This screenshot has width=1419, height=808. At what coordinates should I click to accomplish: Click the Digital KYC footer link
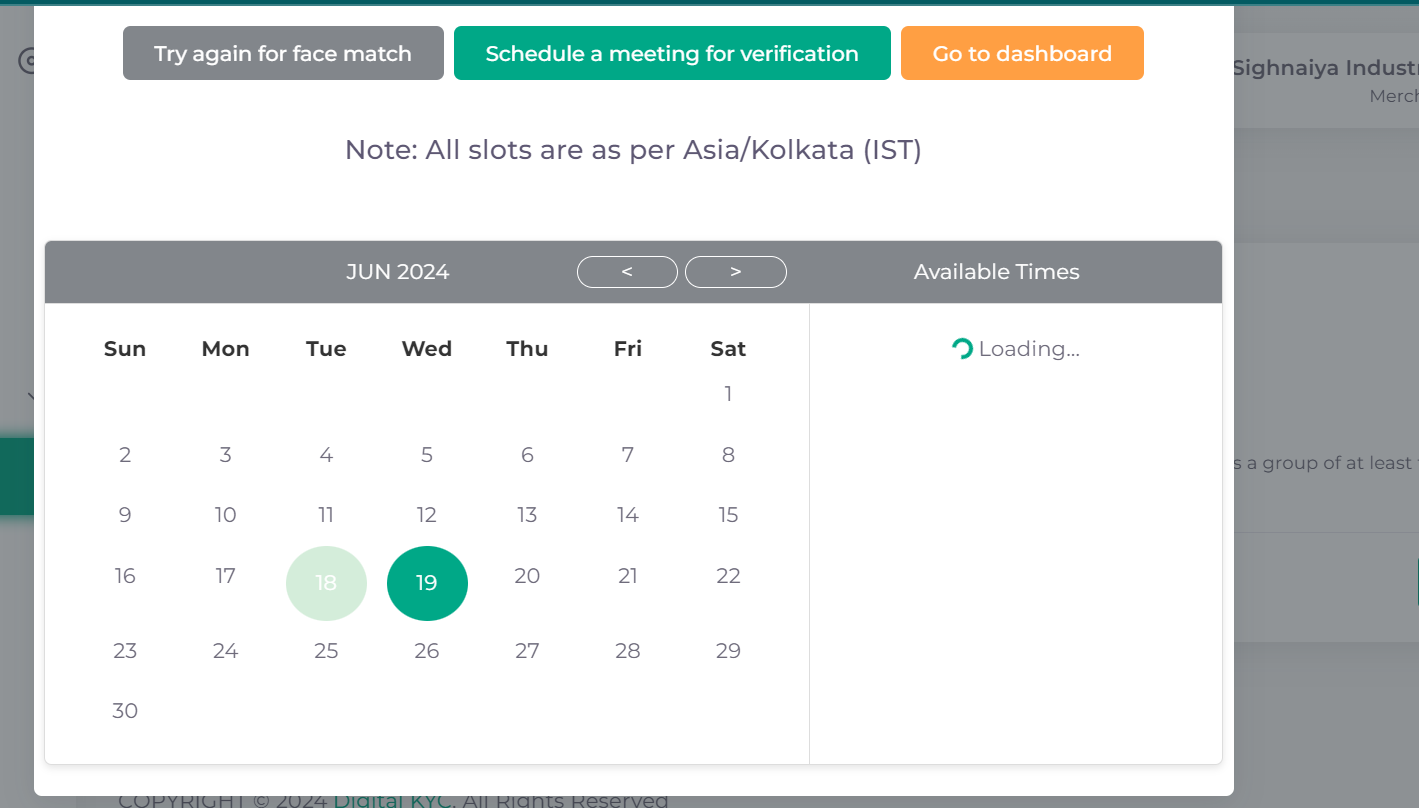[x=393, y=800]
